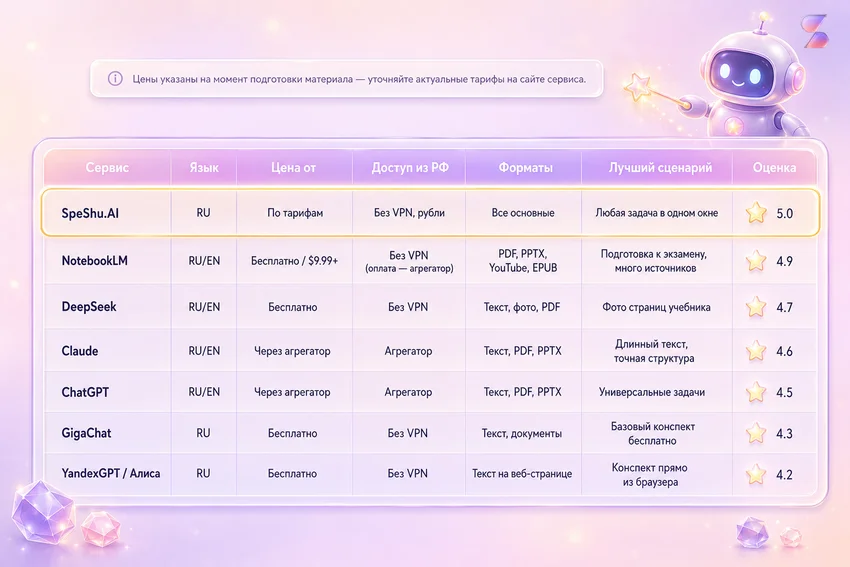Click the Сервис column header
Viewport: 850px width, 567px height.
[x=107, y=167]
